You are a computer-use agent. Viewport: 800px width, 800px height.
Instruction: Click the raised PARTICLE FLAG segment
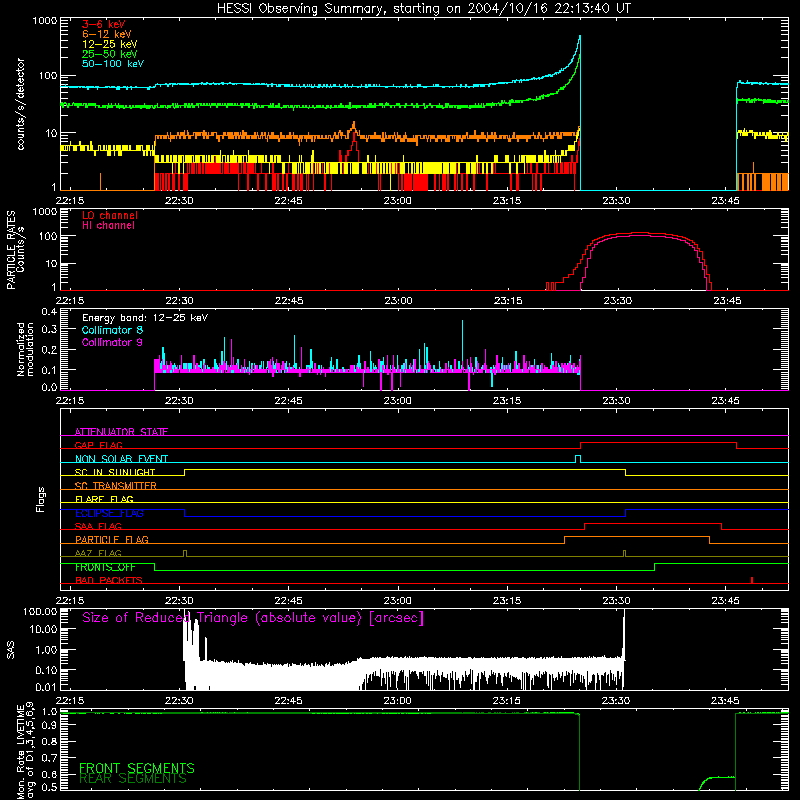click(x=637, y=537)
